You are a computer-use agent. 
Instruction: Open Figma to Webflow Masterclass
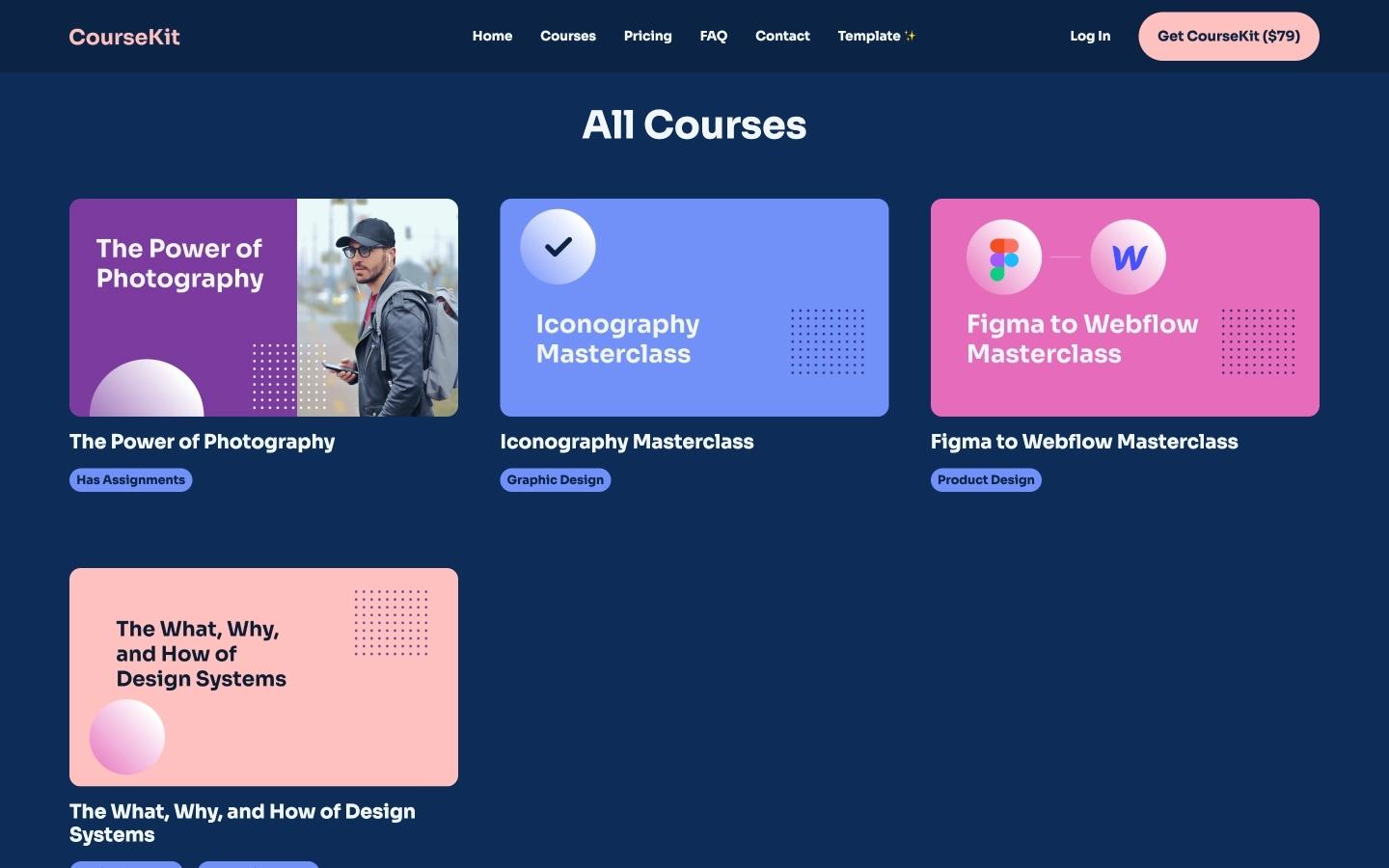pyautogui.click(x=1083, y=442)
